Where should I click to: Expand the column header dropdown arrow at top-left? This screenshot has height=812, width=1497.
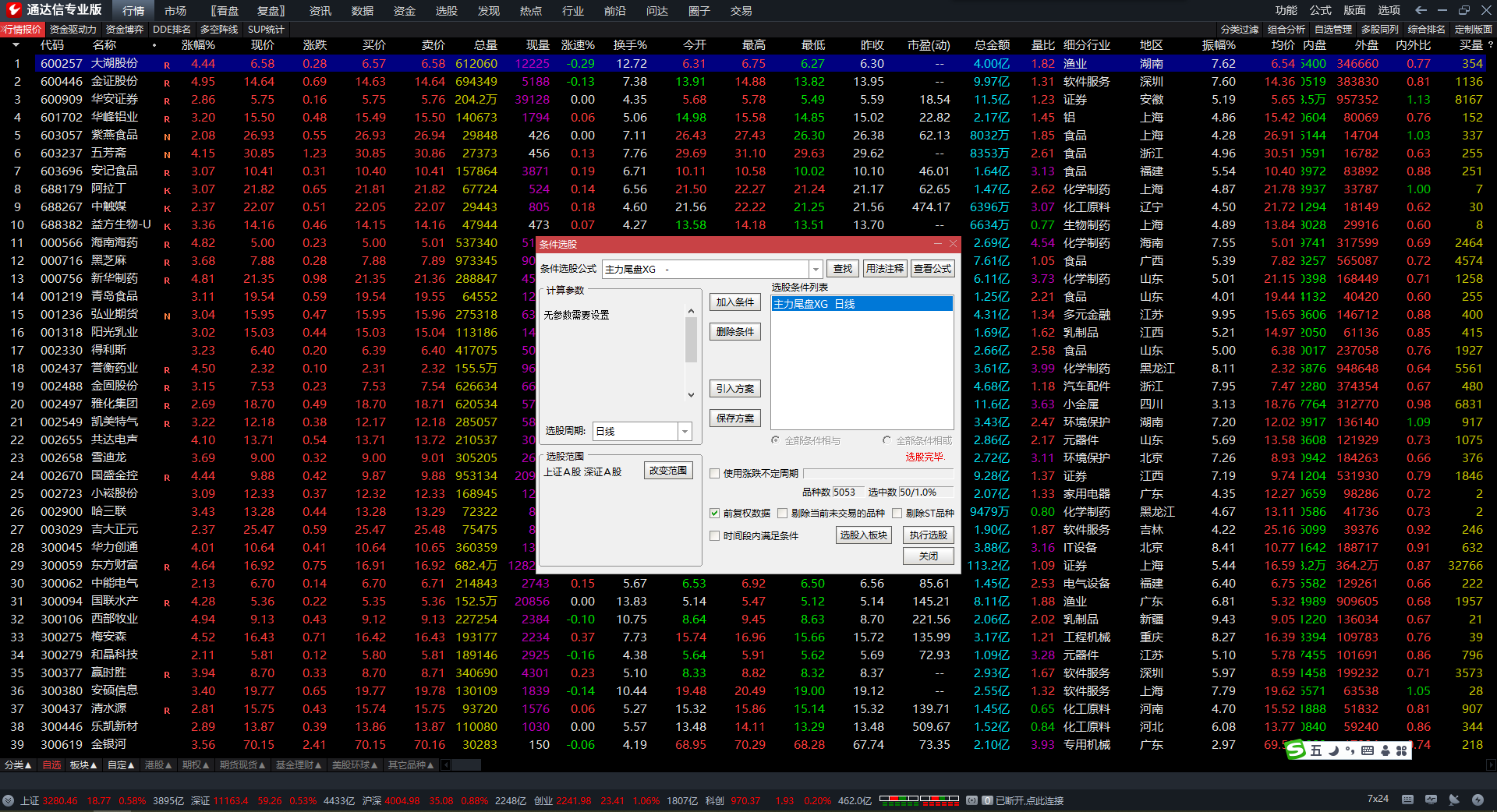point(15,45)
